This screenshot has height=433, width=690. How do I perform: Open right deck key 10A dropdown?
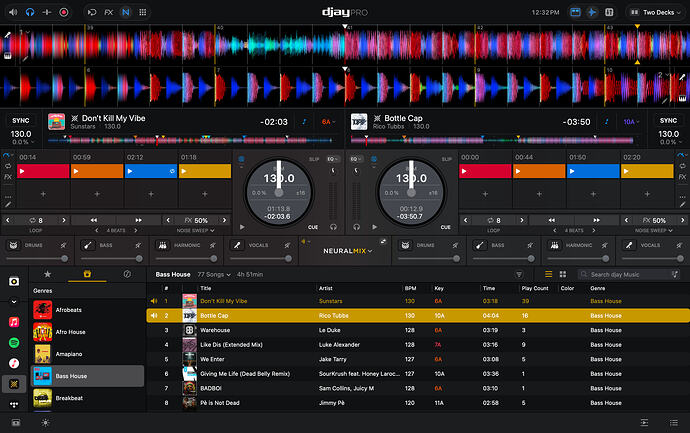tap(631, 122)
